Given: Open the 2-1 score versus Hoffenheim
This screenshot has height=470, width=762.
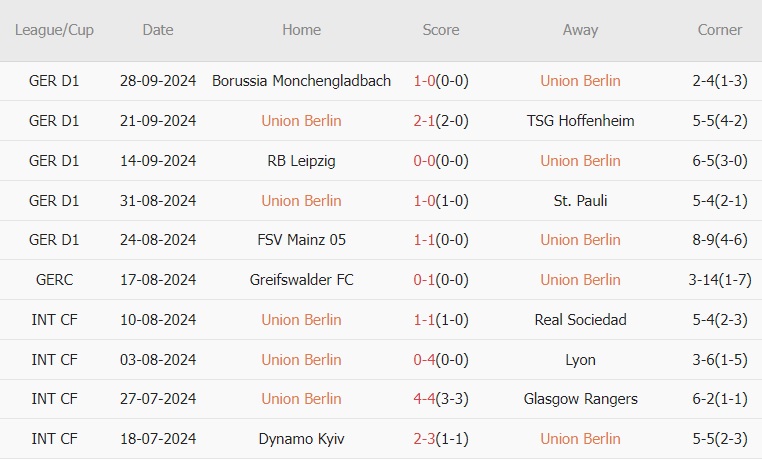Looking at the screenshot, I should (424, 121).
